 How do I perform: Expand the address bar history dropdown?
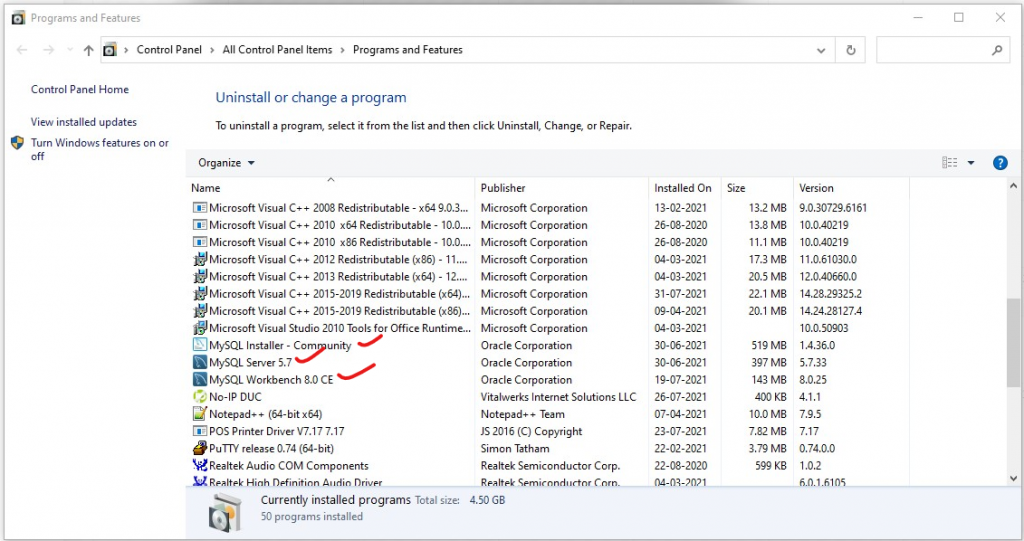[821, 50]
